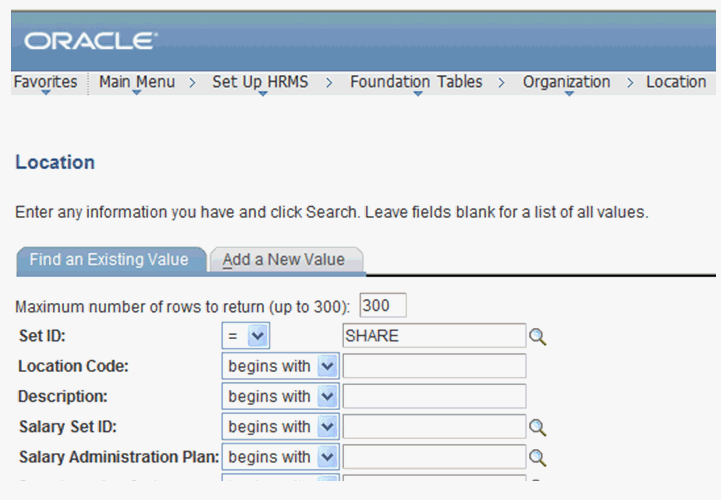Click the maximum rows input field
The image size is (721, 500).
tap(383, 305)
